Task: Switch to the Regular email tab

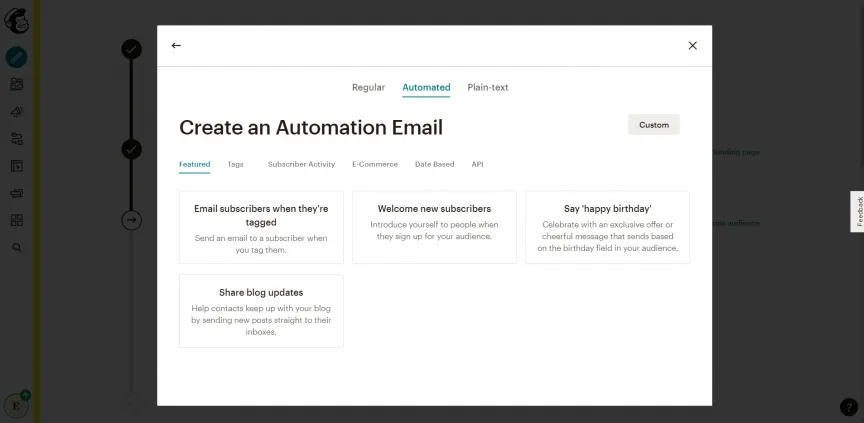Action: [x=369, y=87]
